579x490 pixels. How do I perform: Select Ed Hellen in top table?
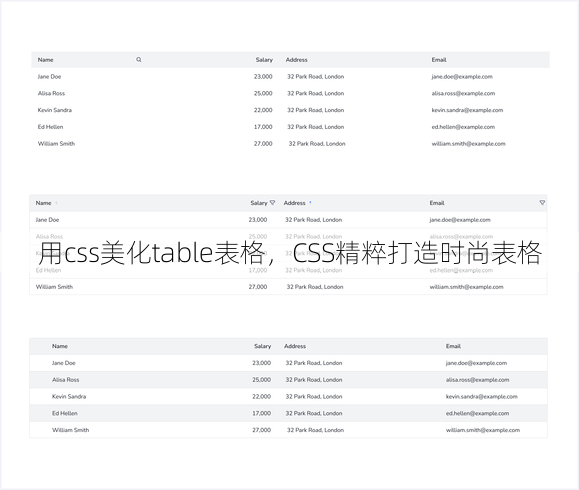click(50, 127)
